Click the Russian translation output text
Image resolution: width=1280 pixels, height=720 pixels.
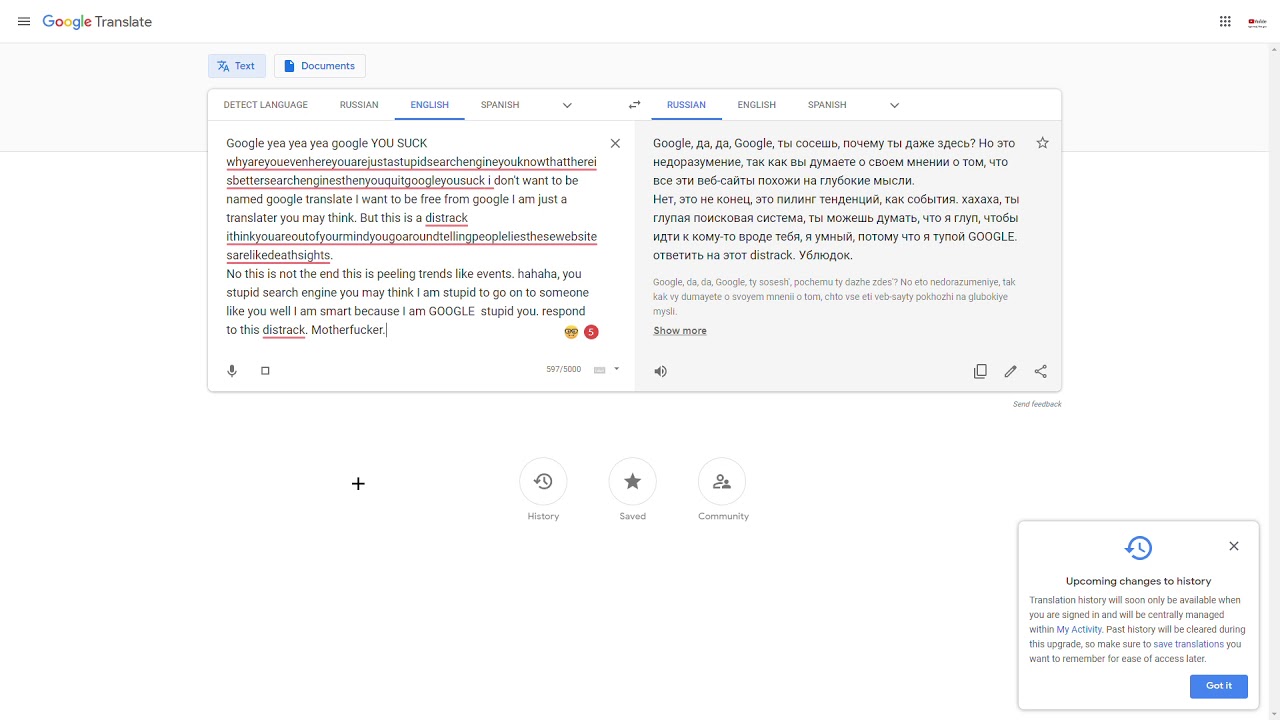coord(836,199)
